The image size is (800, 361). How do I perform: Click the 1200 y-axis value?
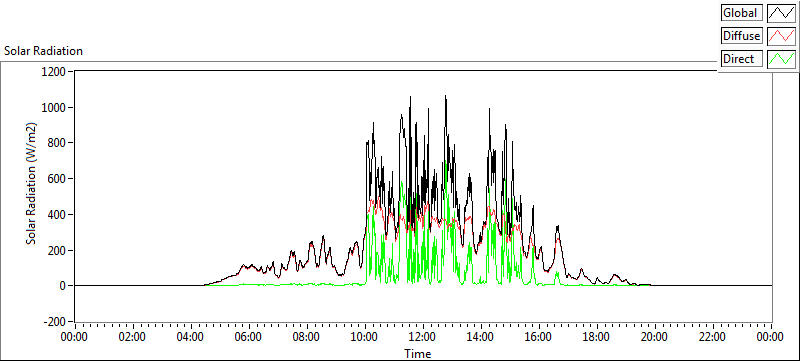55,71
